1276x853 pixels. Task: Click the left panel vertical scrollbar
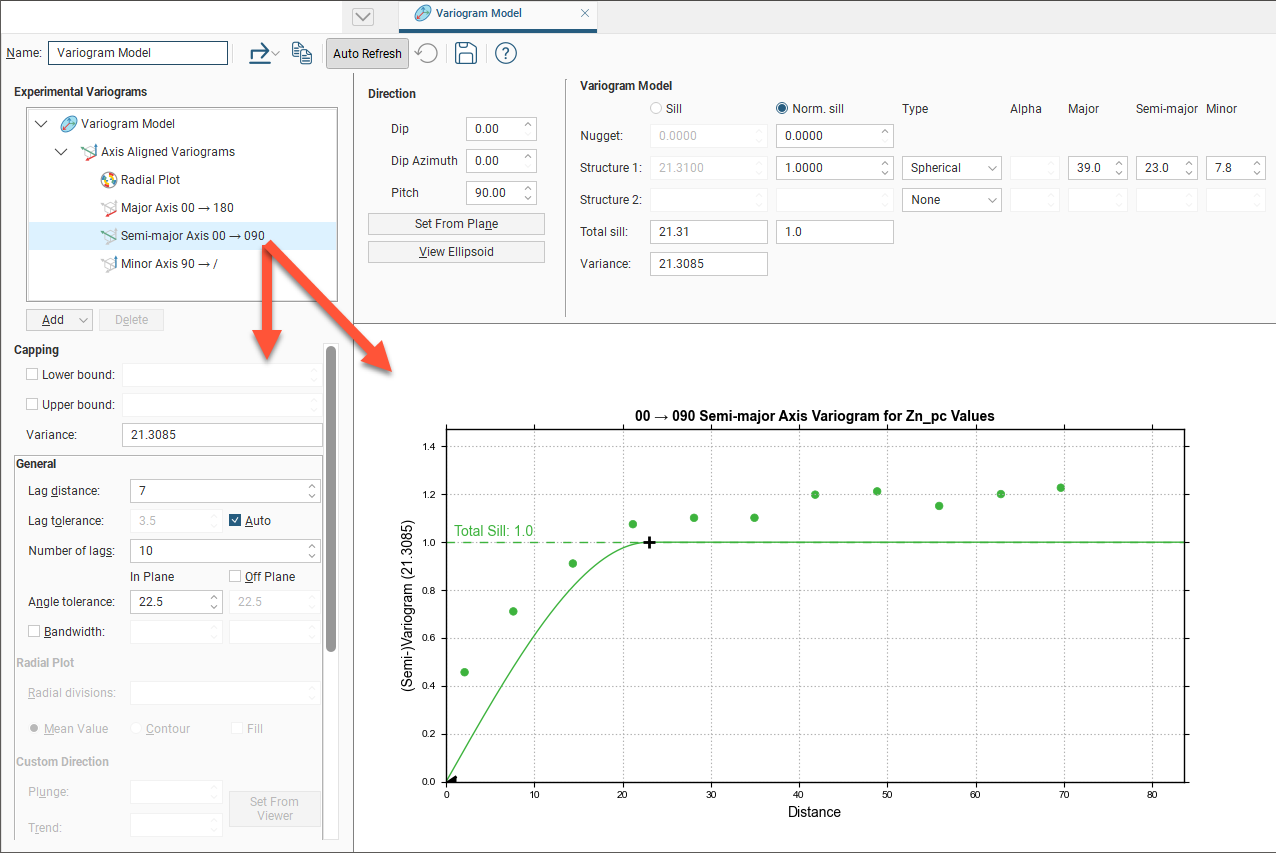coord(331,500)
